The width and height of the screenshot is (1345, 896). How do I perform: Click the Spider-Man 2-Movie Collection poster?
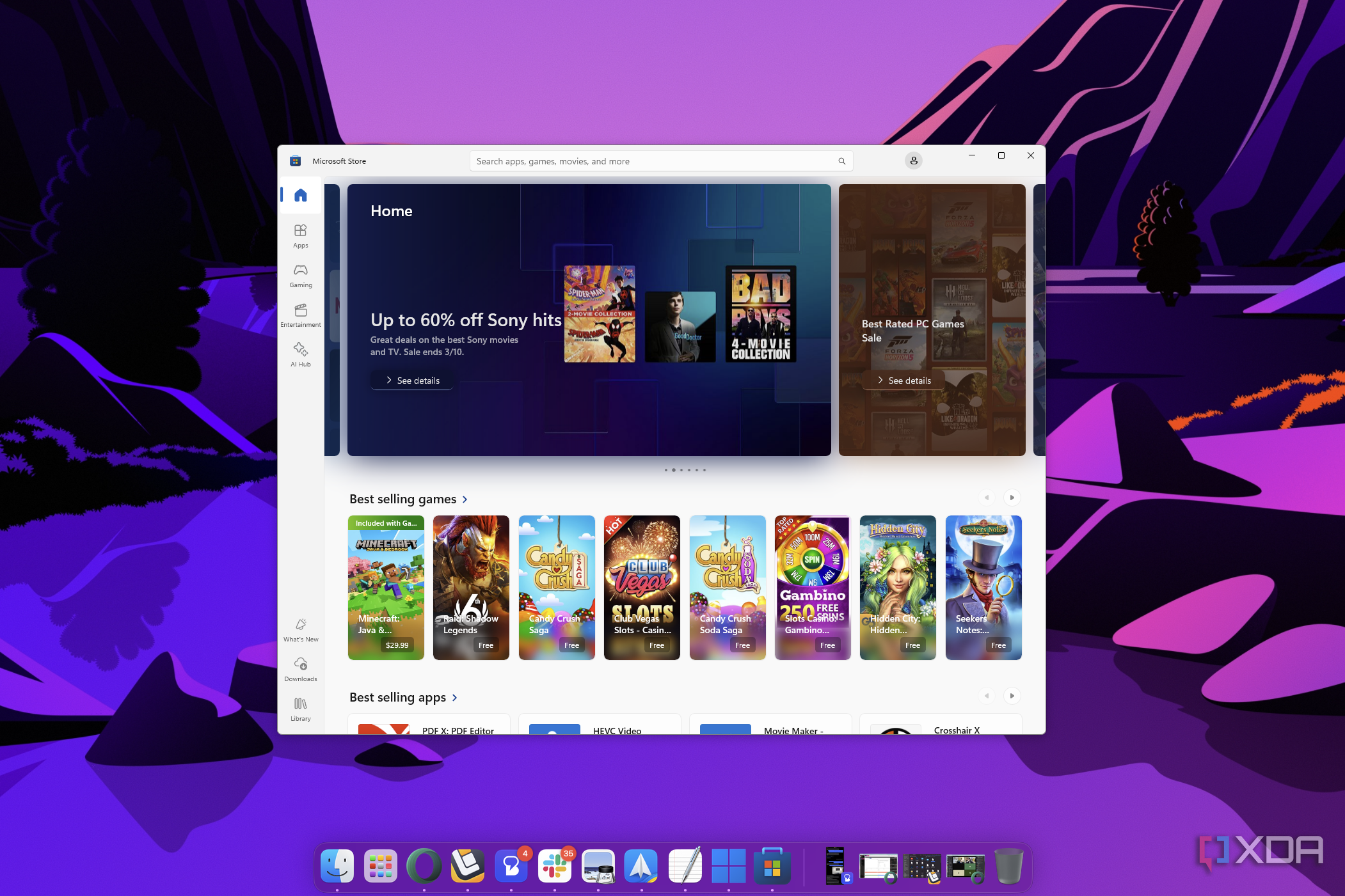pos(600,314)
